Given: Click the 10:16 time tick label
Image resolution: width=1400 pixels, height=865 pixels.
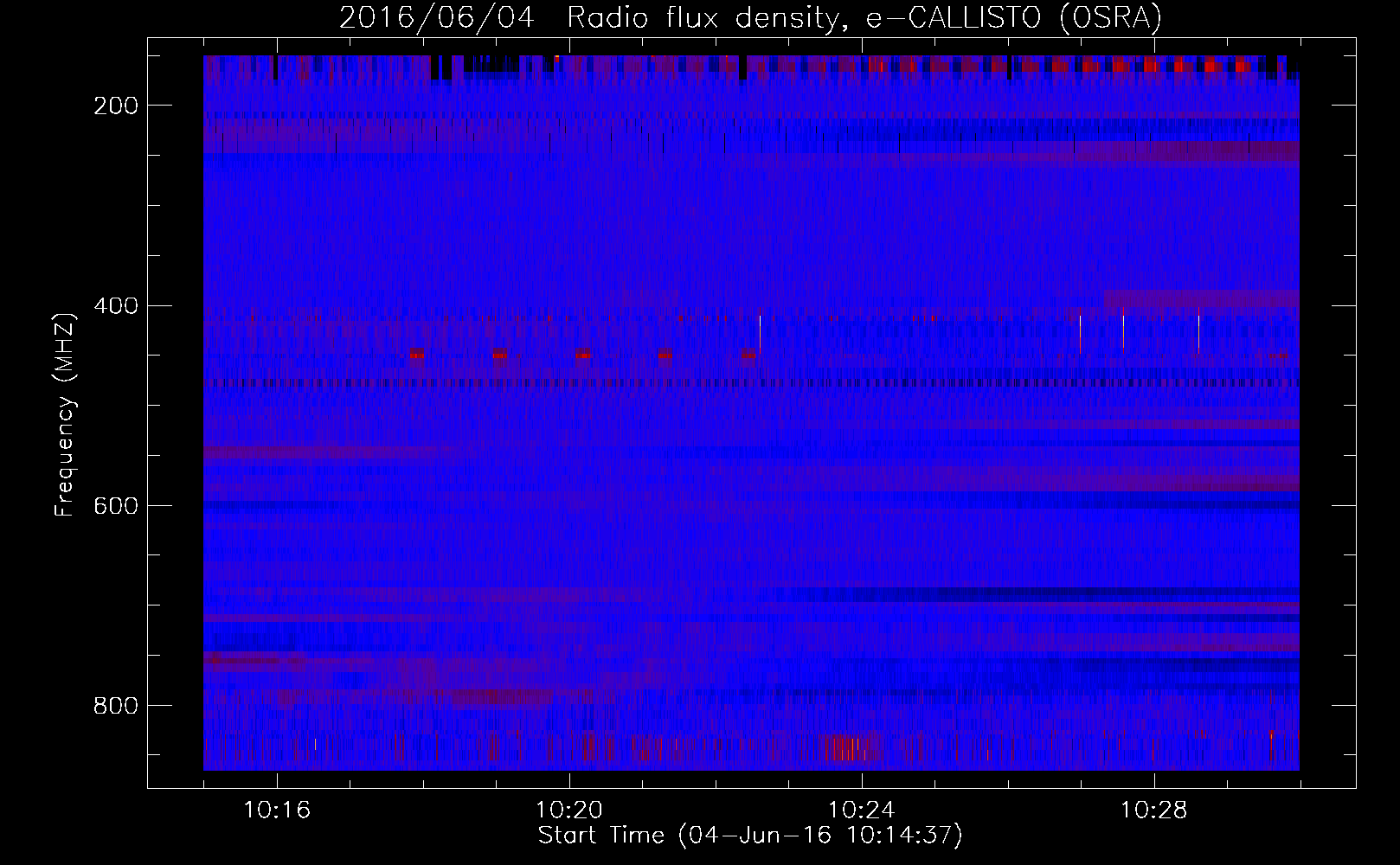Looking at the screenshot, I should point(277,811).
